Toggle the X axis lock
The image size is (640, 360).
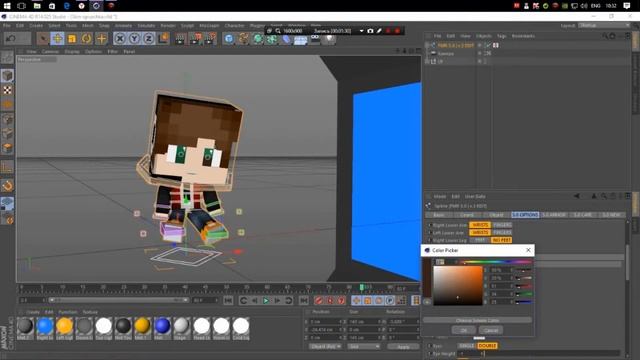[120, 39]
